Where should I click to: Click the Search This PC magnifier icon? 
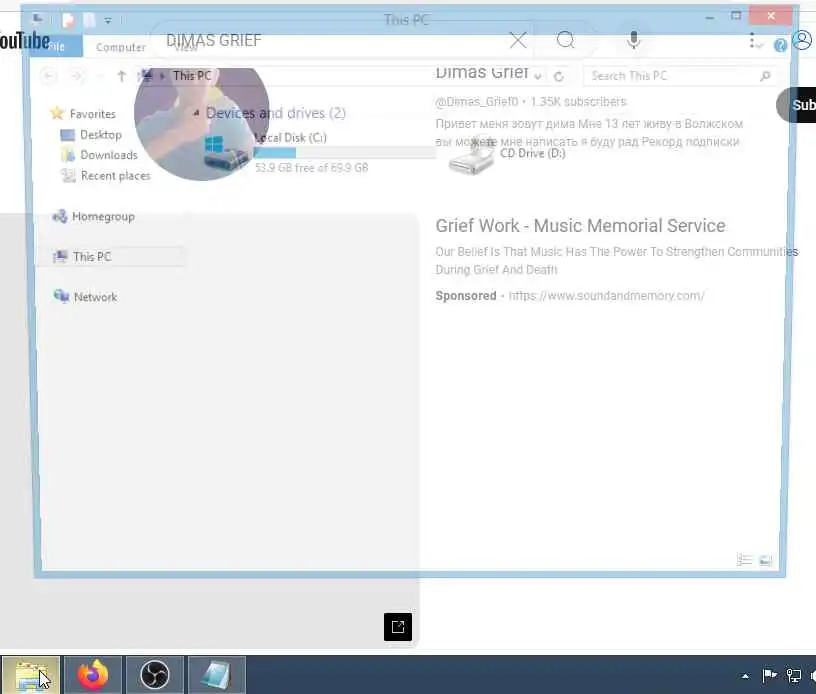click(764, 76)
